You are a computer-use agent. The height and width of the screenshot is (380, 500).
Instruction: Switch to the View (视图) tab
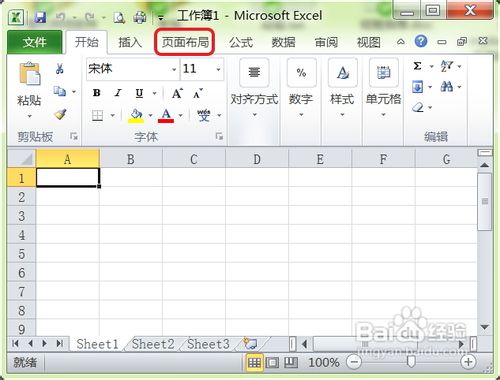point(369,42)
